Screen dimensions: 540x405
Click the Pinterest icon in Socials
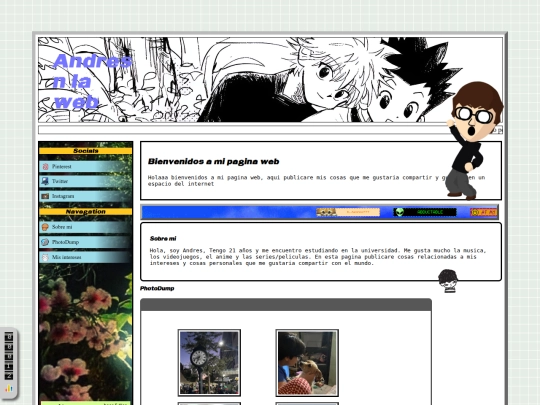click(45, 167)
